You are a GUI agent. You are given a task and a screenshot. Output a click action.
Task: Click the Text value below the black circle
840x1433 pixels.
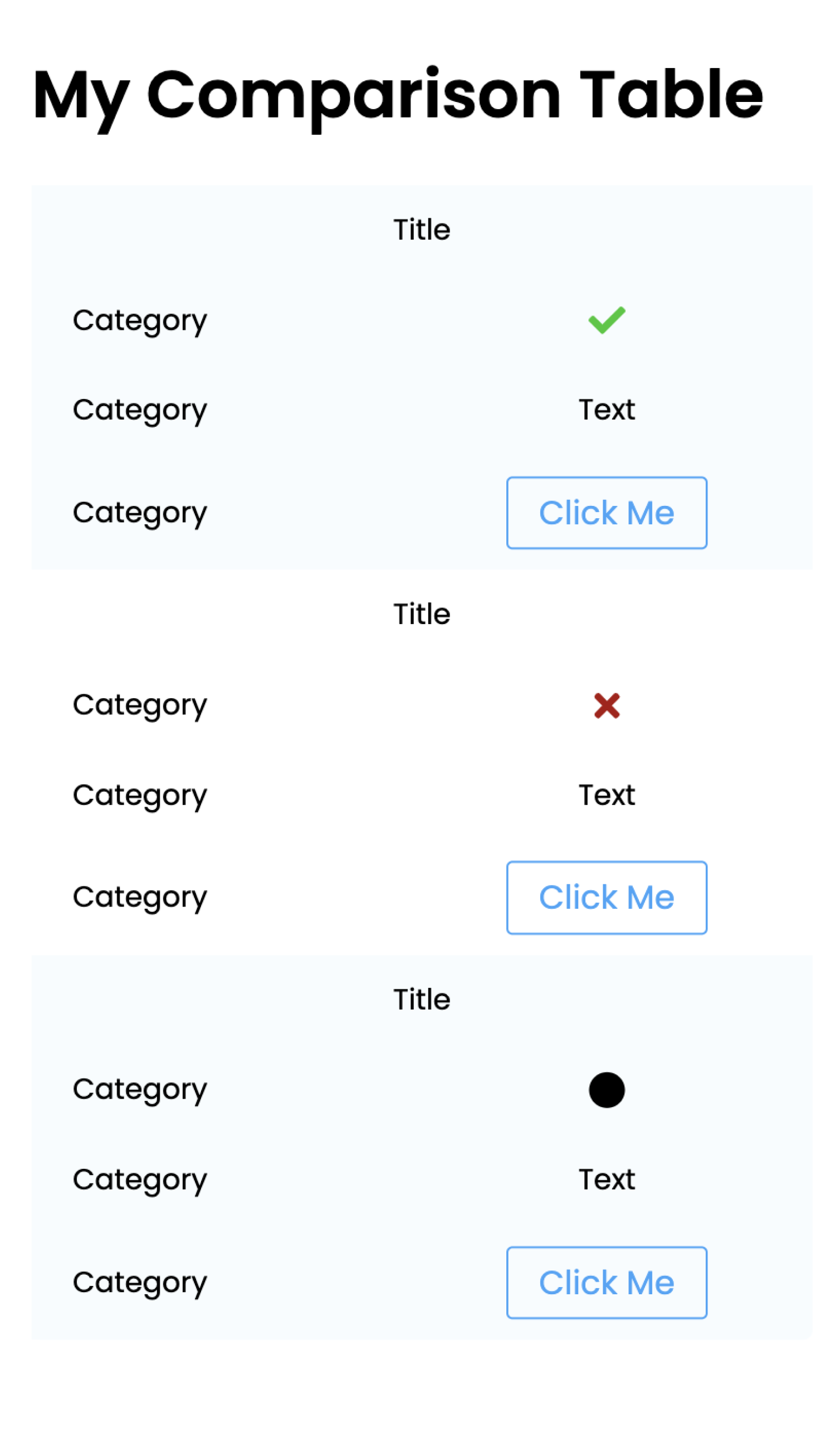(x=607, y=1180)
